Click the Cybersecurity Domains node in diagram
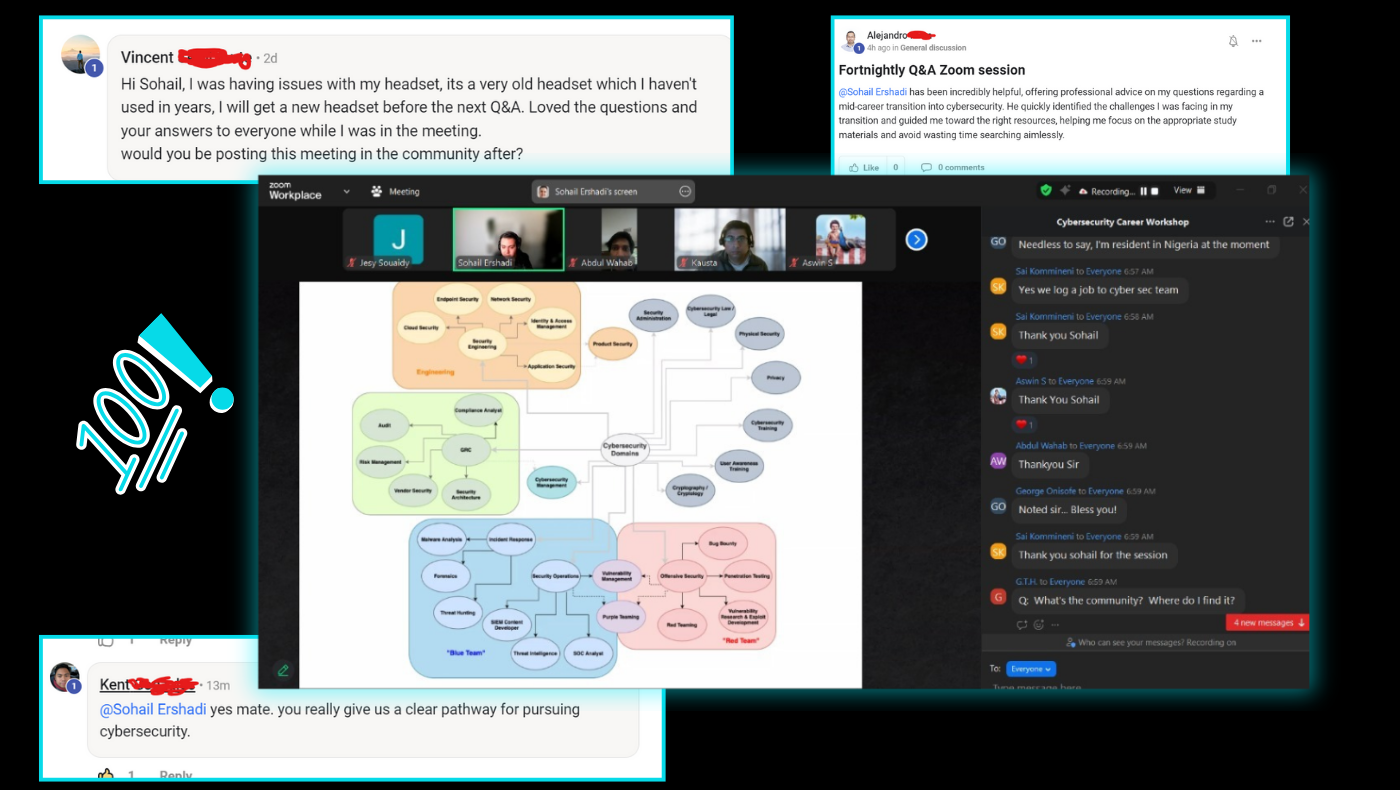1400x790 pixels. pos(625,450)
